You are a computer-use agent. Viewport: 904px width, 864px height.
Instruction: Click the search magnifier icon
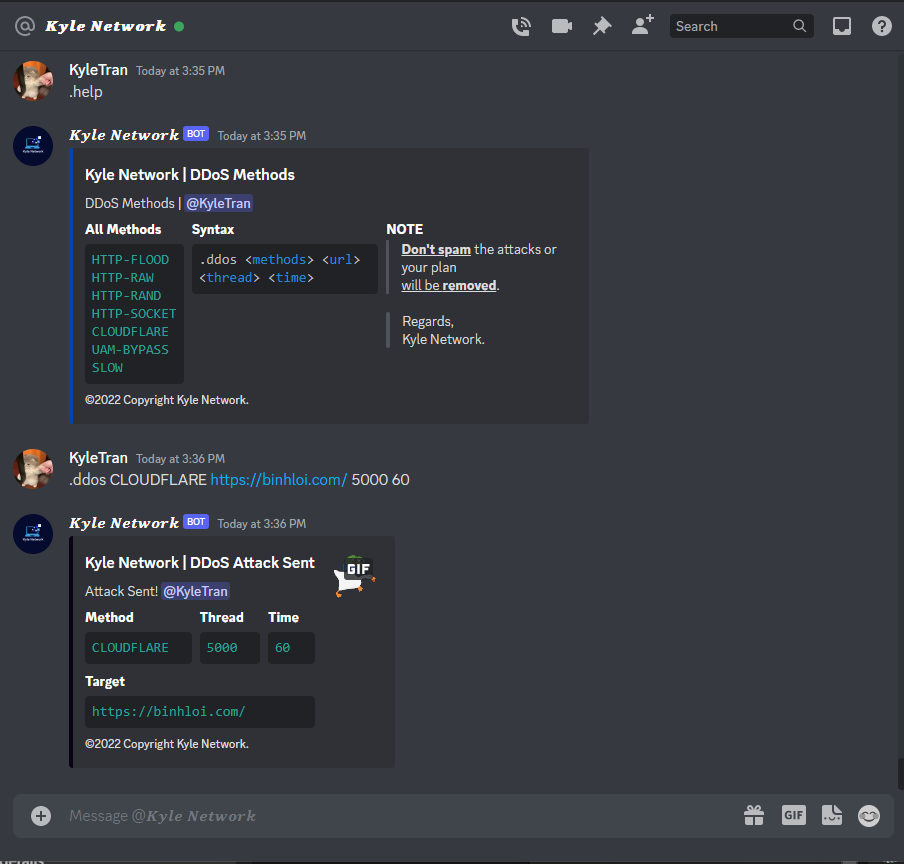click(799, 26)
